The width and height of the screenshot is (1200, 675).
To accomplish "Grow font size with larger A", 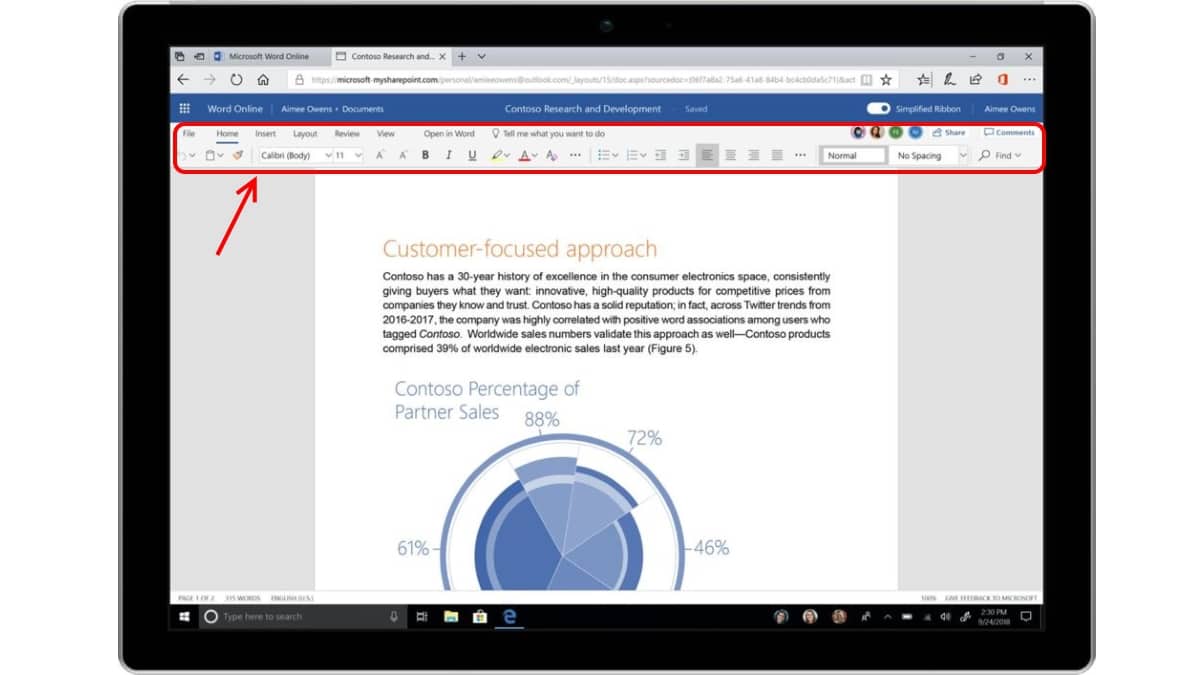I will [x=380, y=155].
